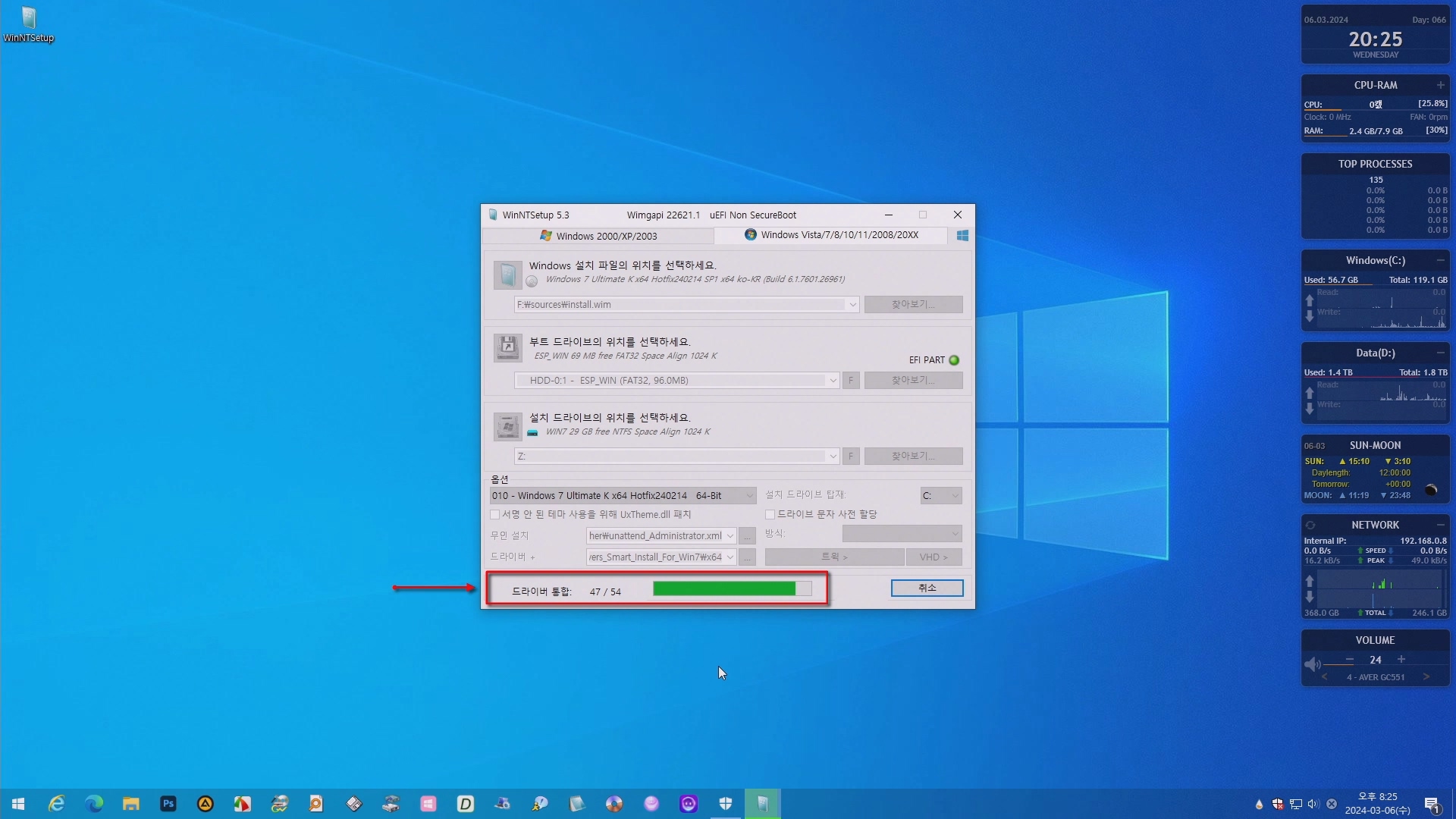1456x819 pixels.
Task: Select the active WinNTSetup taskbar button
Action: coord(762,804)
